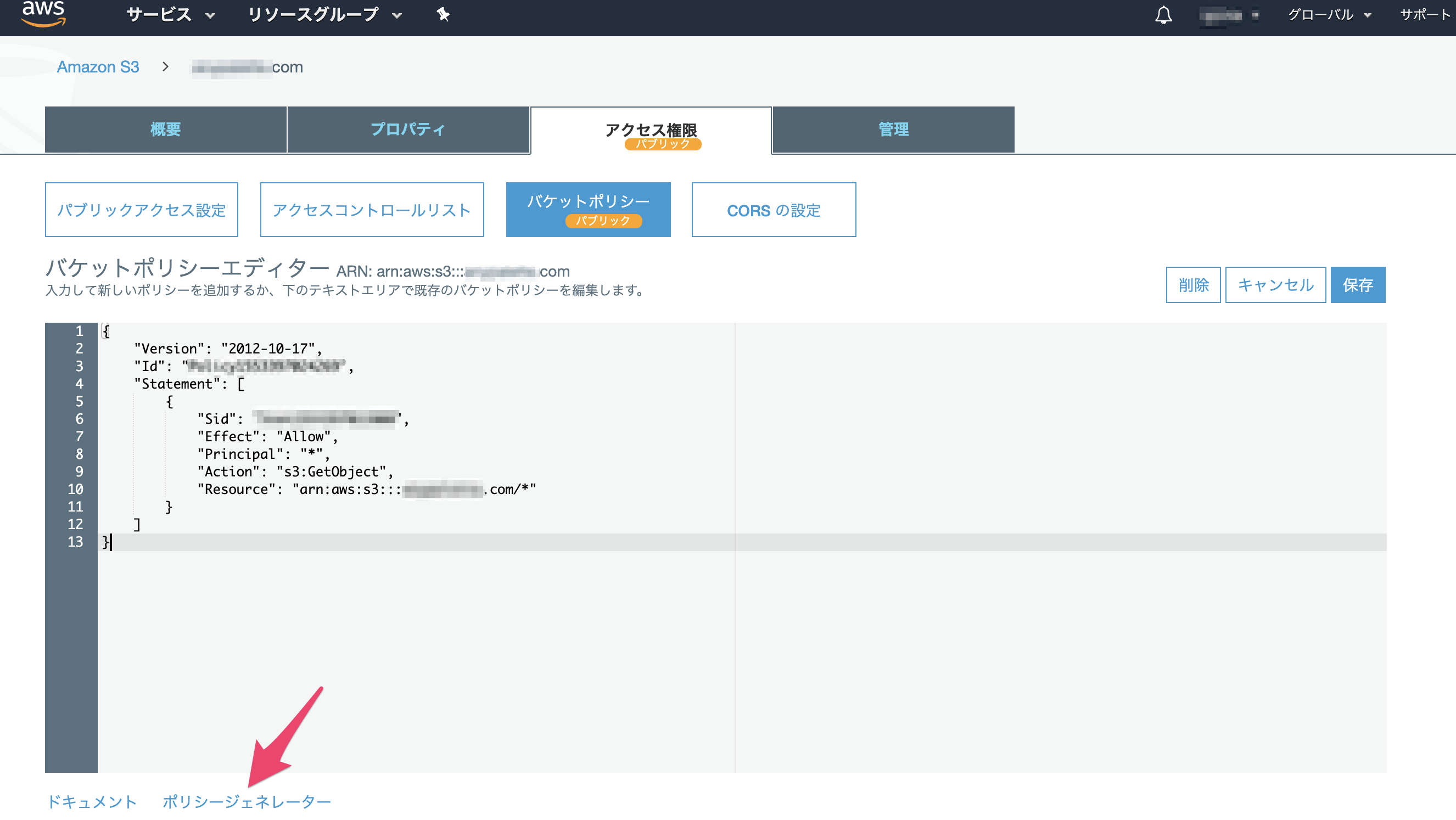
Task: Open the notifications bell
Action: pyautogui.click(x=1163, y=15)
